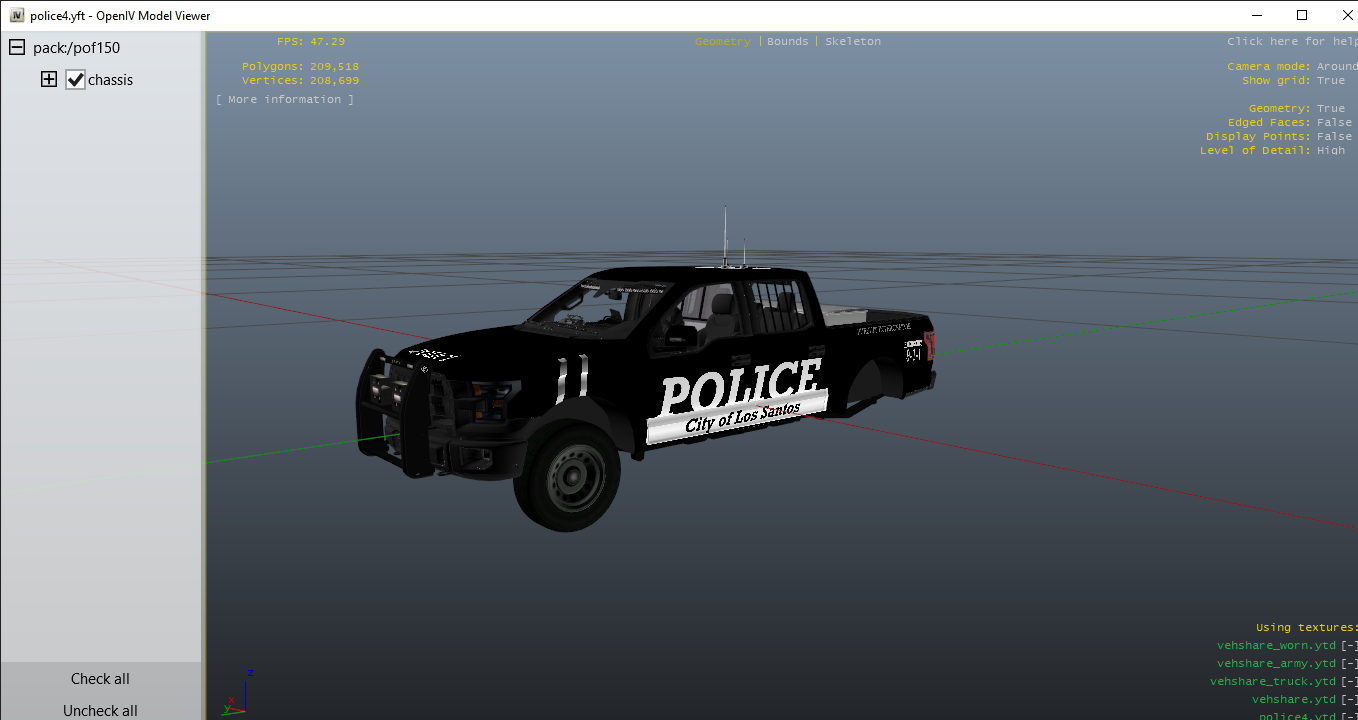Screen dimensions: 1358x720
Task: Click the 'Click here for help' link
Action: pos(1291,42)
